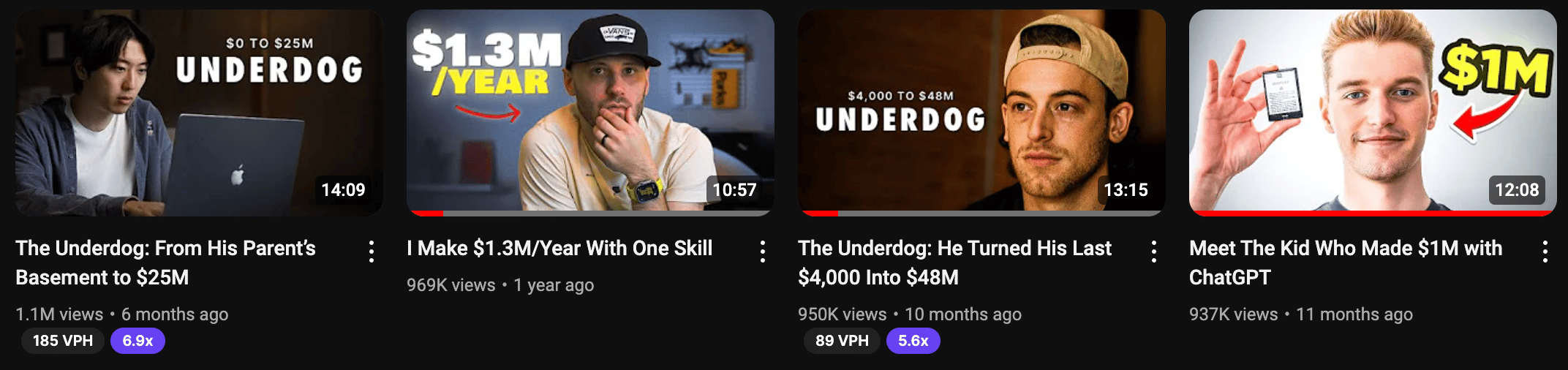Image resolution: width=1568 pixels, height=370 pixels.
Task: Click the 89 VPH badge
Action: (842, 341)
